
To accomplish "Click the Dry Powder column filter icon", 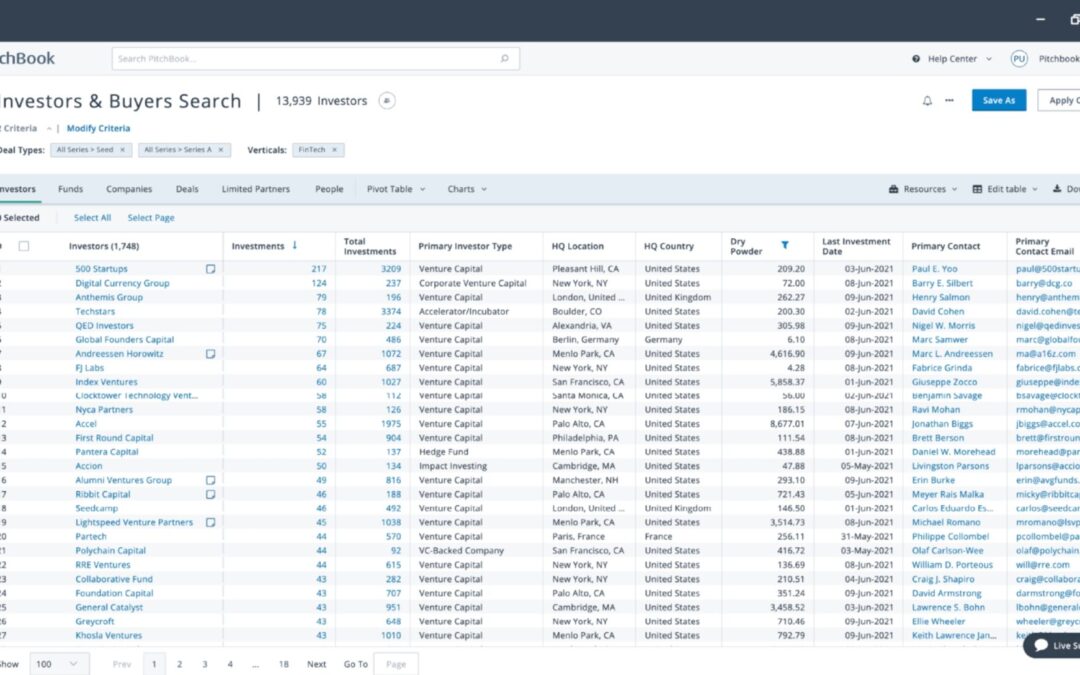I will 785,245.
